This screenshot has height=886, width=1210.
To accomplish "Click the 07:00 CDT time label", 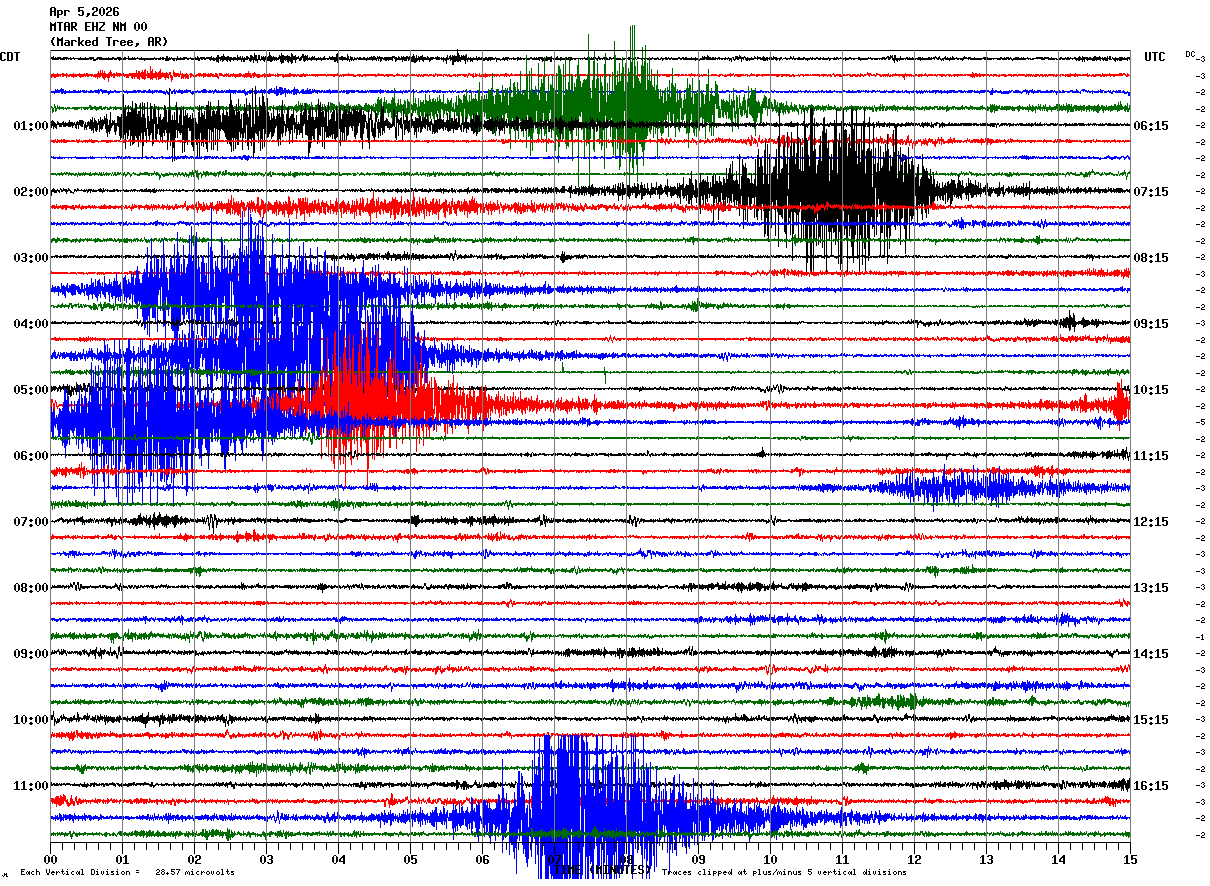I will tap(31, 522).
